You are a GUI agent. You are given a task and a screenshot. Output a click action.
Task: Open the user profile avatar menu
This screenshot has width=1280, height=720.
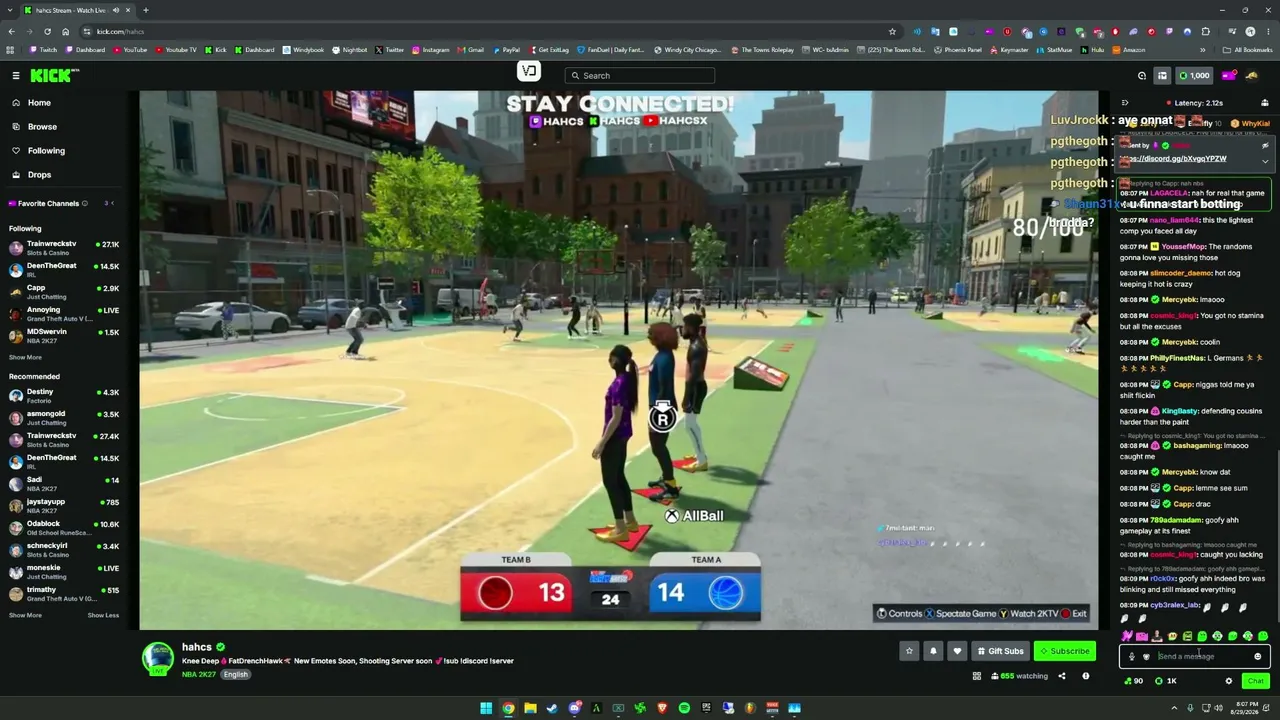point(1251,75)
